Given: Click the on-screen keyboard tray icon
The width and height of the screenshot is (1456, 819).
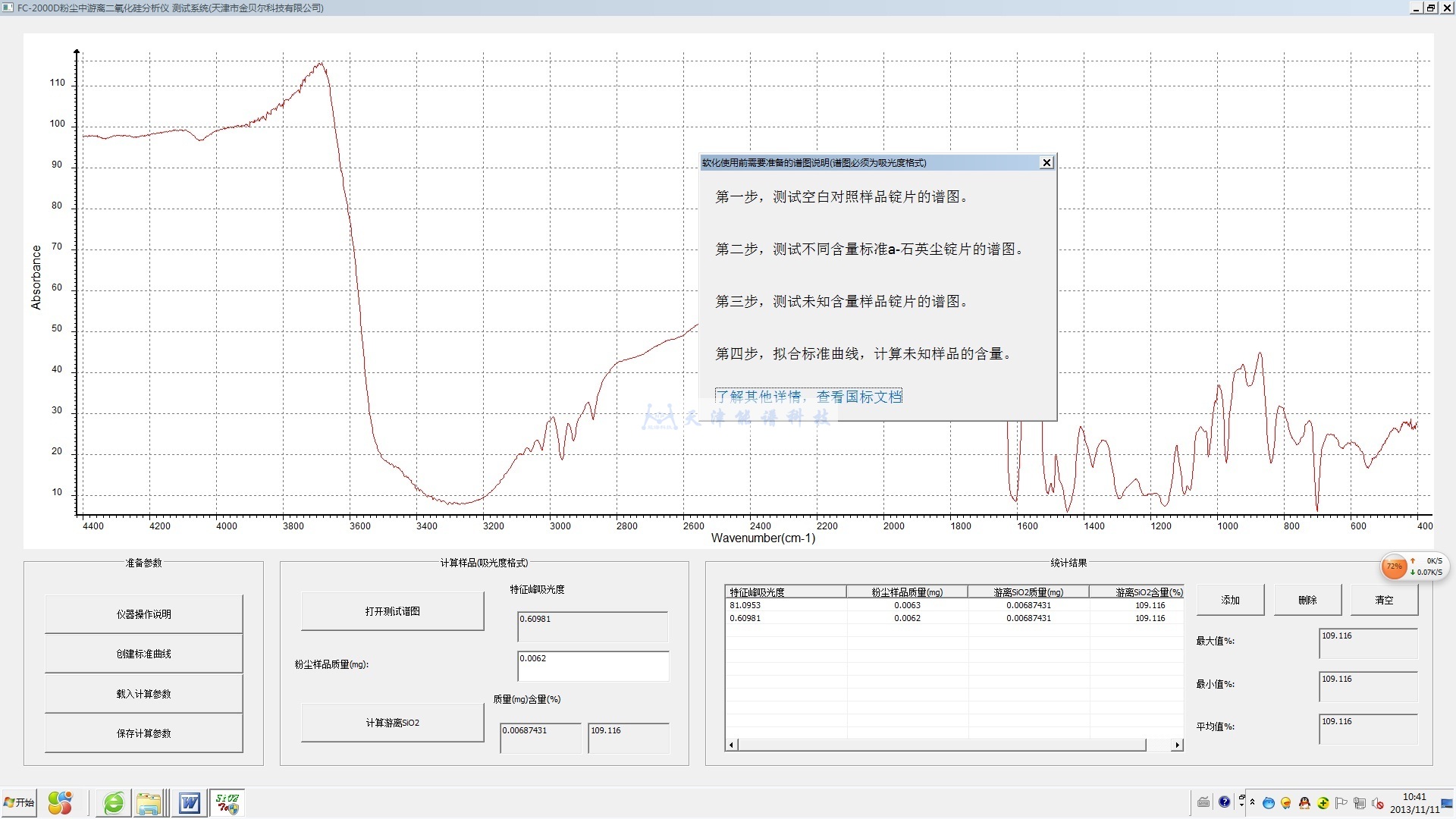Looking at the screenshot, I should point(1203,802).
